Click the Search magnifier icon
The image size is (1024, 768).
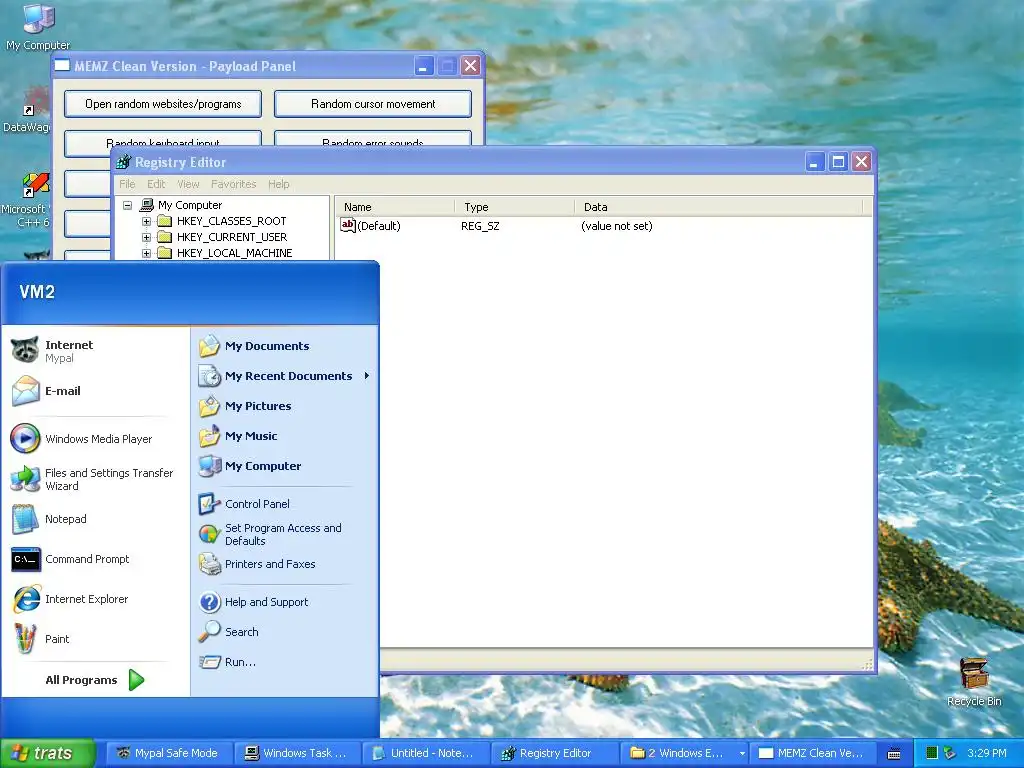(210, 632)
